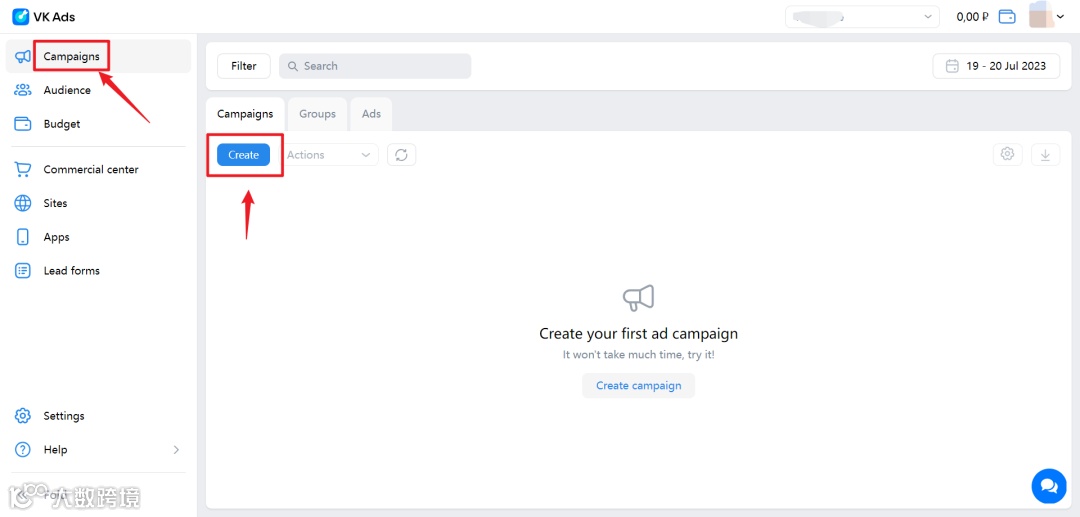Expand the profile avatar menu

tap(1048, 16)
